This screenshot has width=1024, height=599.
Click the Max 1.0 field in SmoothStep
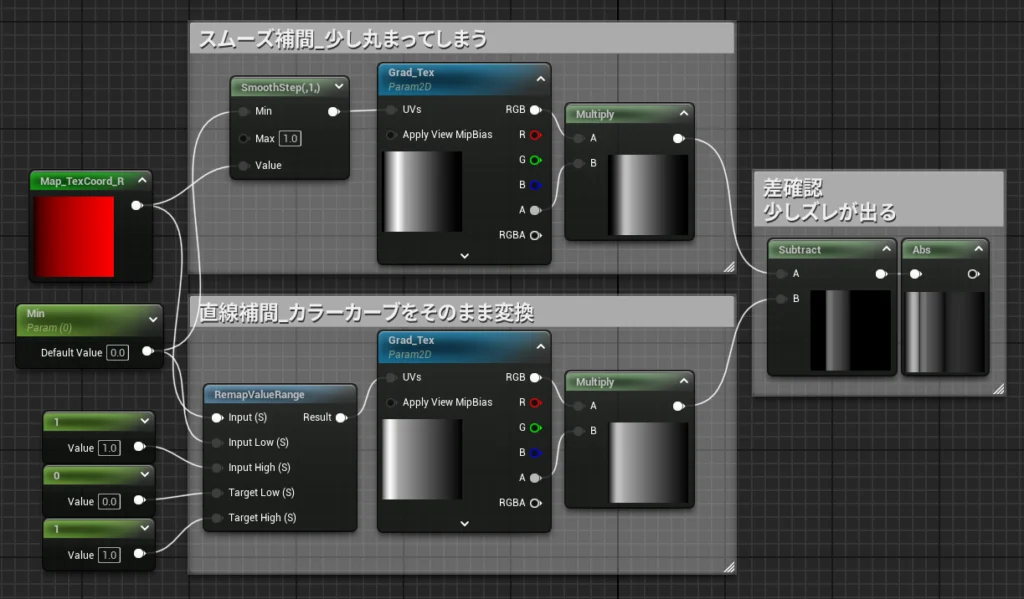click(x=289, y=138)
